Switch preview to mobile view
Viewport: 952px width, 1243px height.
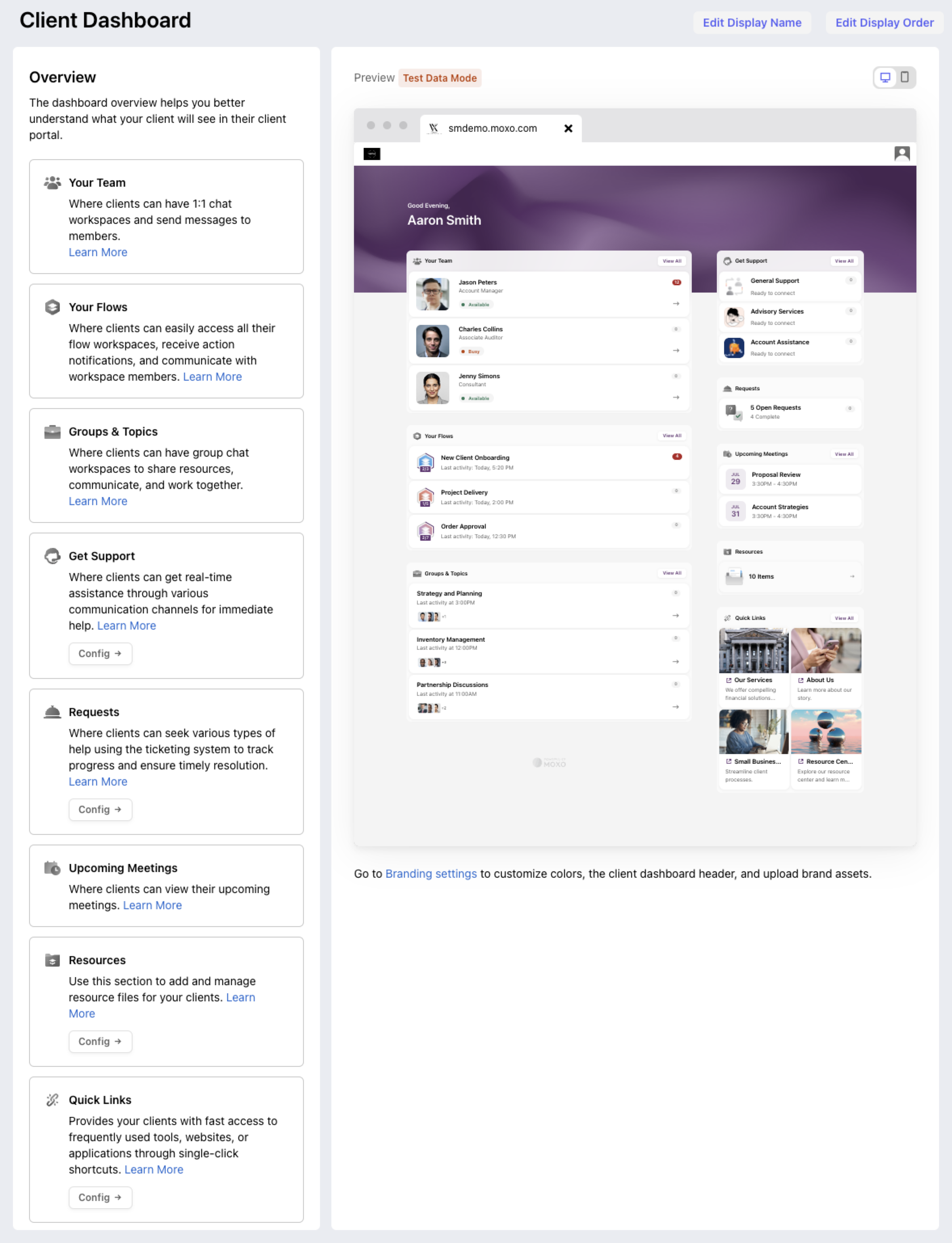[x=904, y=77]
